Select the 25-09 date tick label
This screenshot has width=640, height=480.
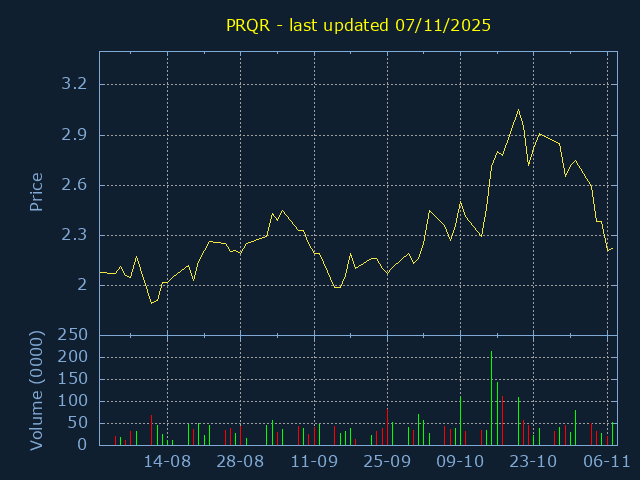pyautogui.click(x=387, y=462)
